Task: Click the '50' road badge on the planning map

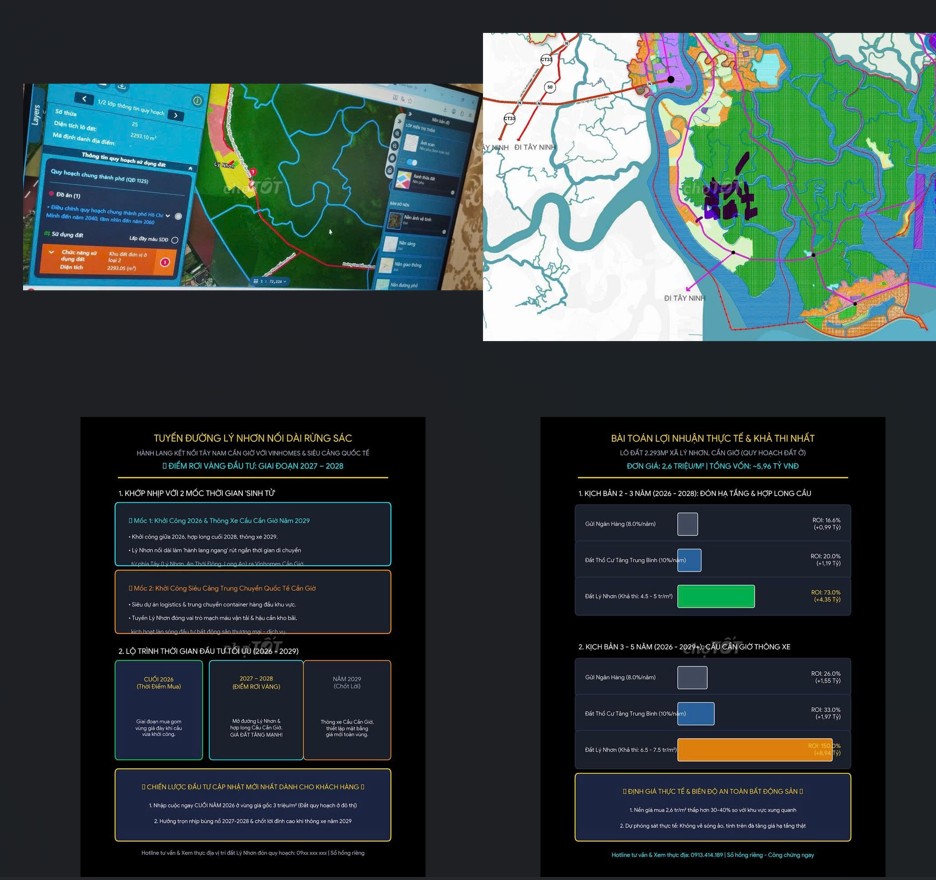Action: tap(550, 87)
